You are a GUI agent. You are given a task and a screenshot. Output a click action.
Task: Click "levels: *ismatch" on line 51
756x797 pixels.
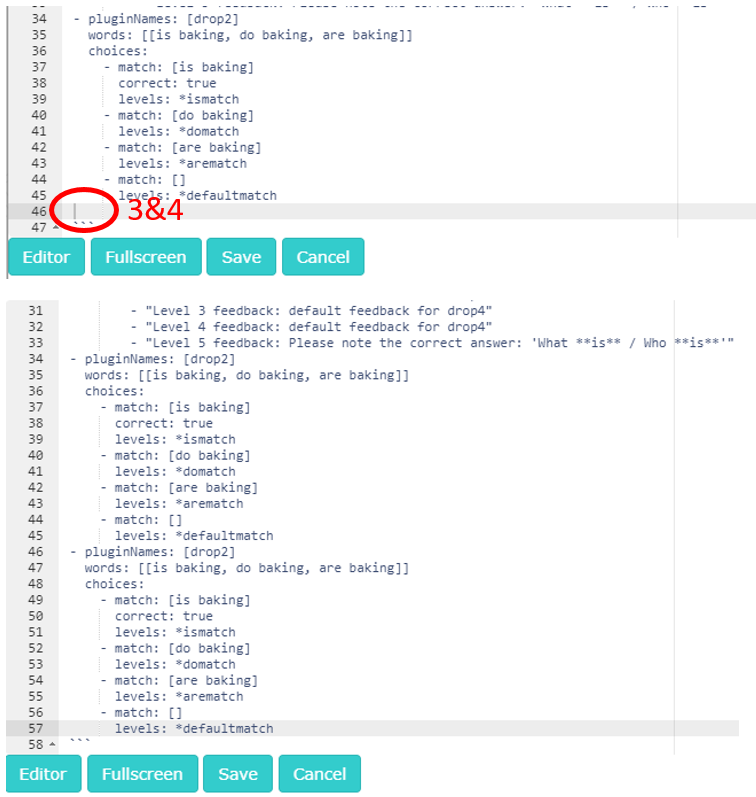point(175,632)
